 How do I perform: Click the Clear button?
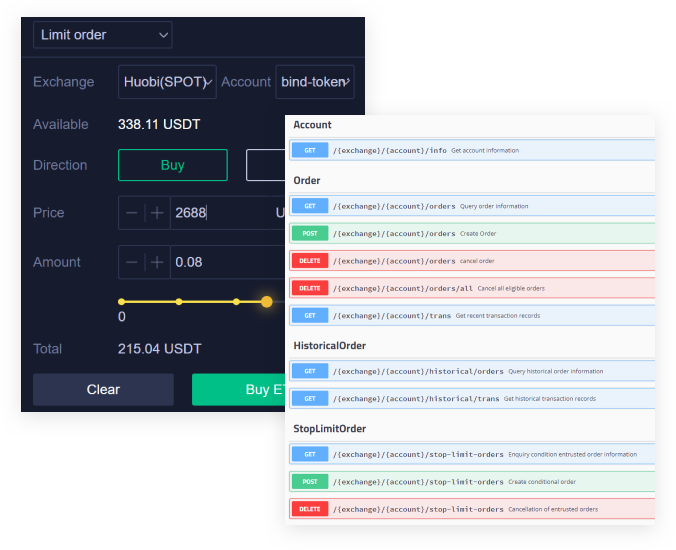pyautogui.click(x=103, y=390)
